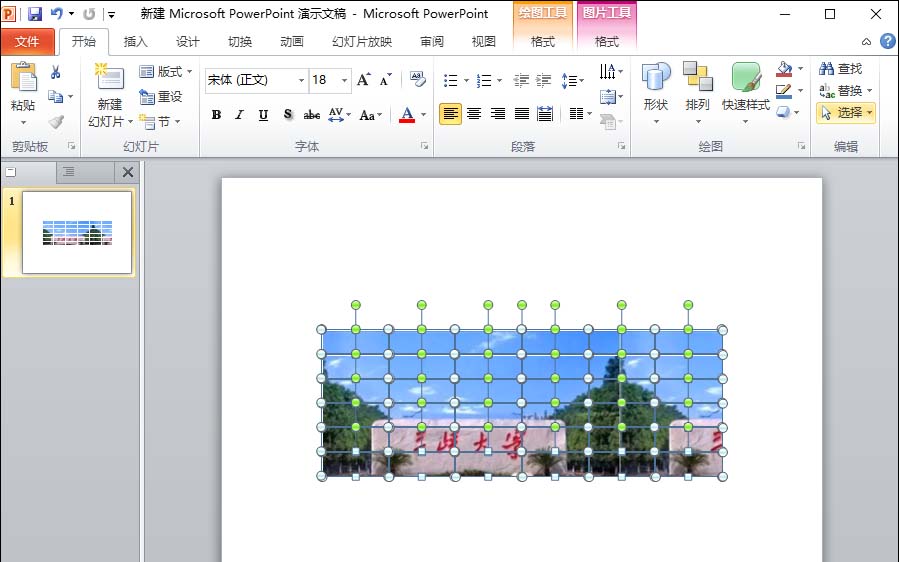Image resolution: width=899 pixels, height=562 pixels.
Task: Open the Change Case Aa dropdown
Action: click(380, 115)
